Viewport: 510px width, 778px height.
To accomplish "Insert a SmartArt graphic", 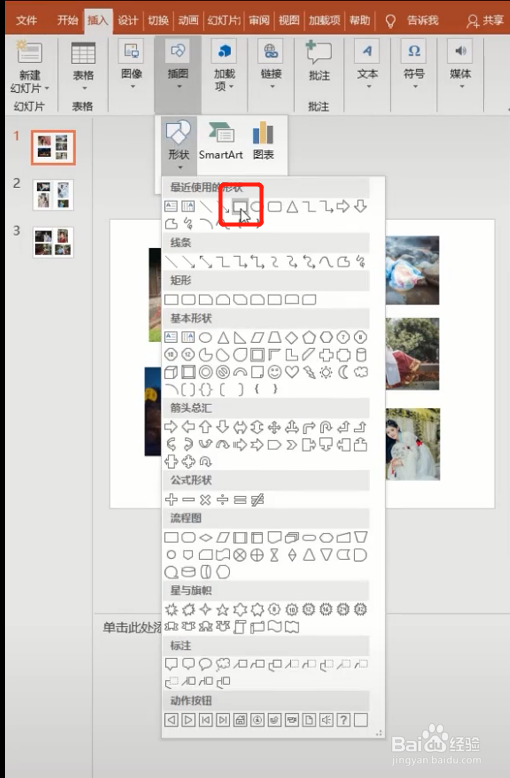I will (221, 141).
